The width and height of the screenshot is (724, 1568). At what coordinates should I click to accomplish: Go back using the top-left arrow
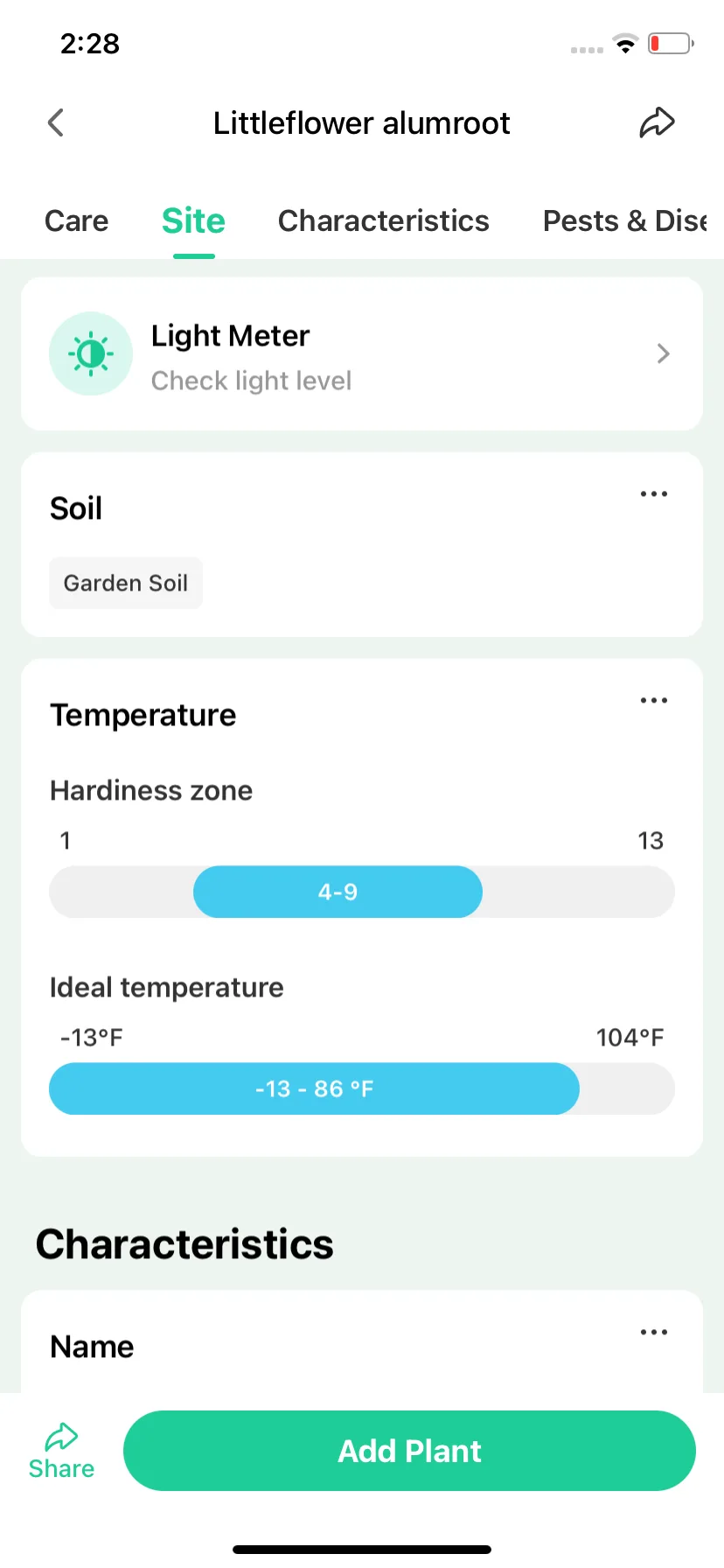[x=56, y=122]
